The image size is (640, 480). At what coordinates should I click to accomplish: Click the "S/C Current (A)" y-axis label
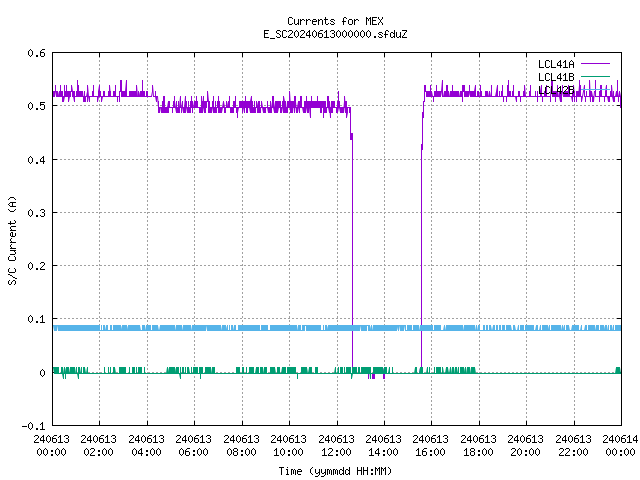coord(12,240)
